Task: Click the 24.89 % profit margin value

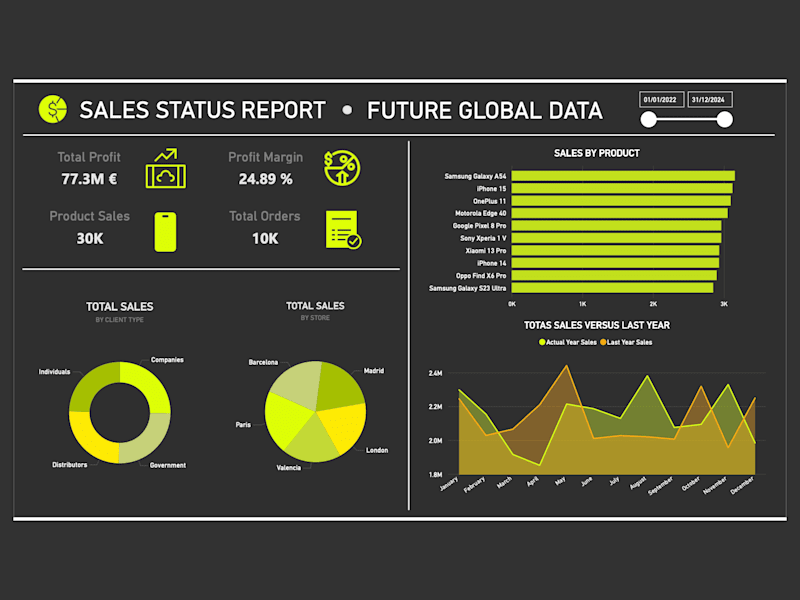Action: tap(266, 179)
